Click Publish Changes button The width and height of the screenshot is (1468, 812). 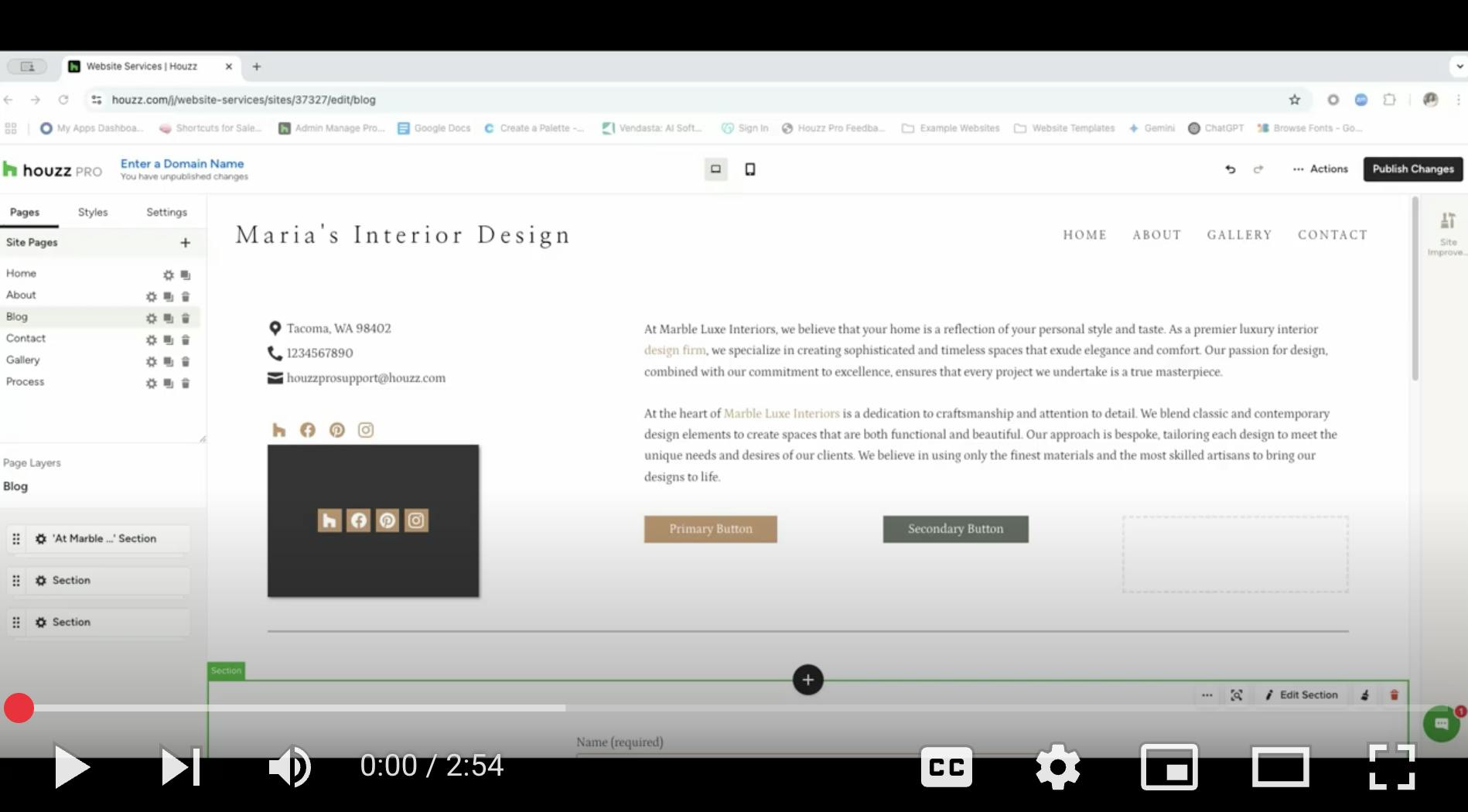[x=1412, y=169]
